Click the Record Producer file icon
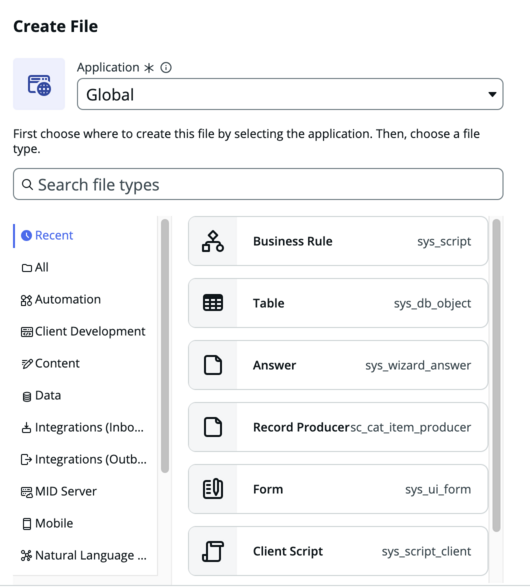 tap(213, 427)
